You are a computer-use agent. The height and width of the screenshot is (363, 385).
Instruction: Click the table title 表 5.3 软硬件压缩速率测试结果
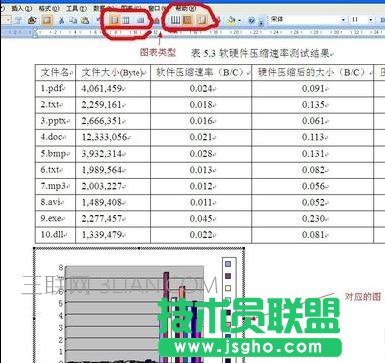coord(261,53)
